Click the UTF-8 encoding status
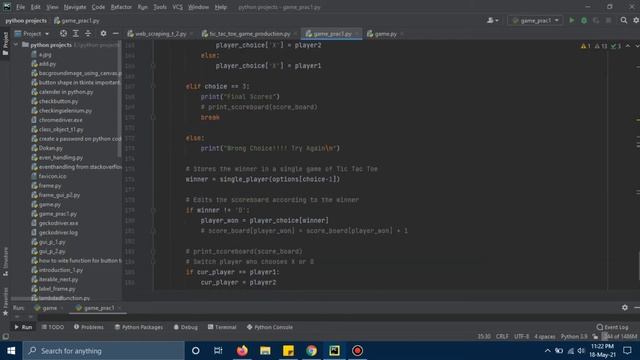The height and width of the screenshot is (360, 640). click(521, 336)
